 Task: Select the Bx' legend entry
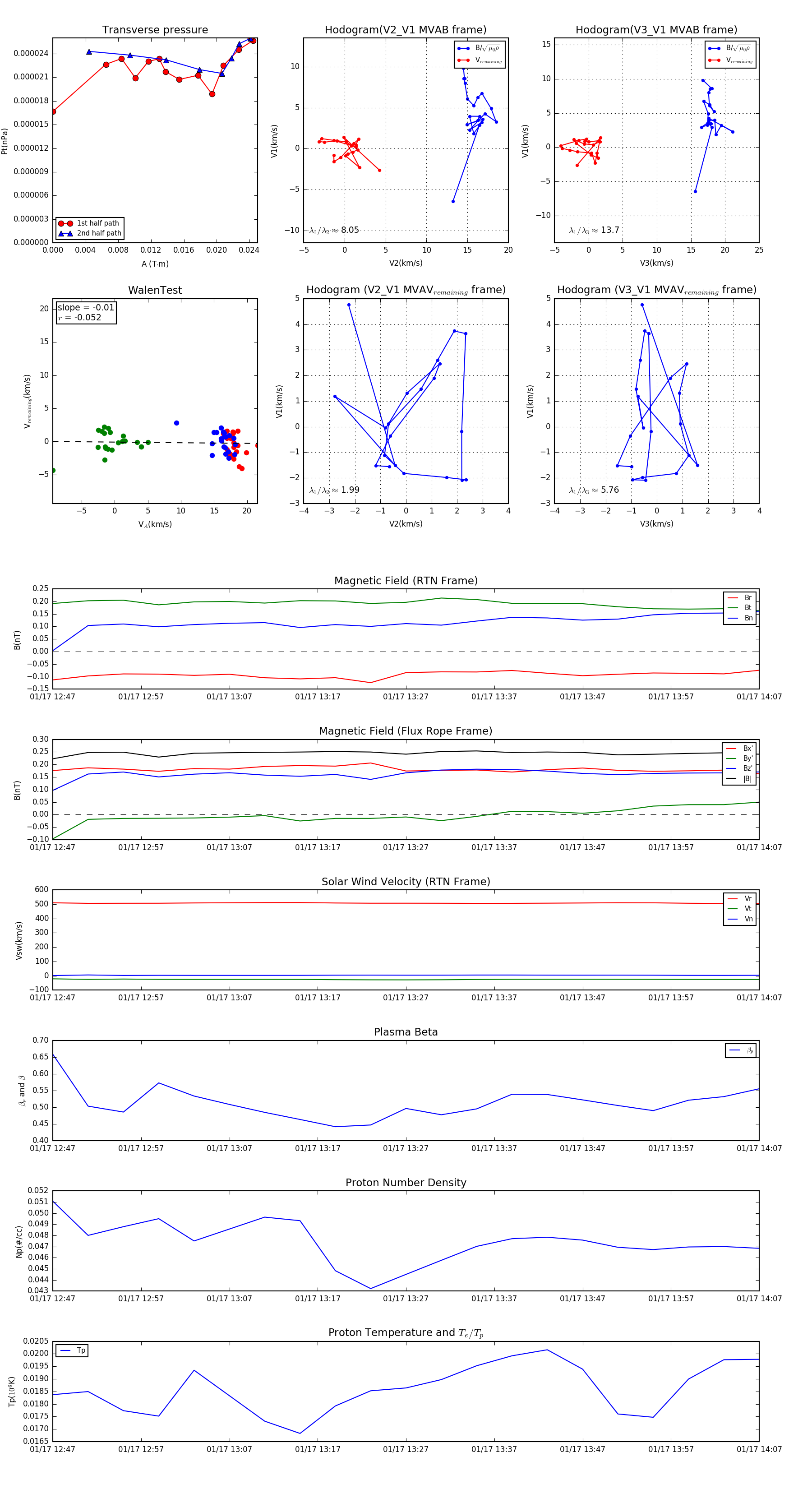click(x=739, y=749)
